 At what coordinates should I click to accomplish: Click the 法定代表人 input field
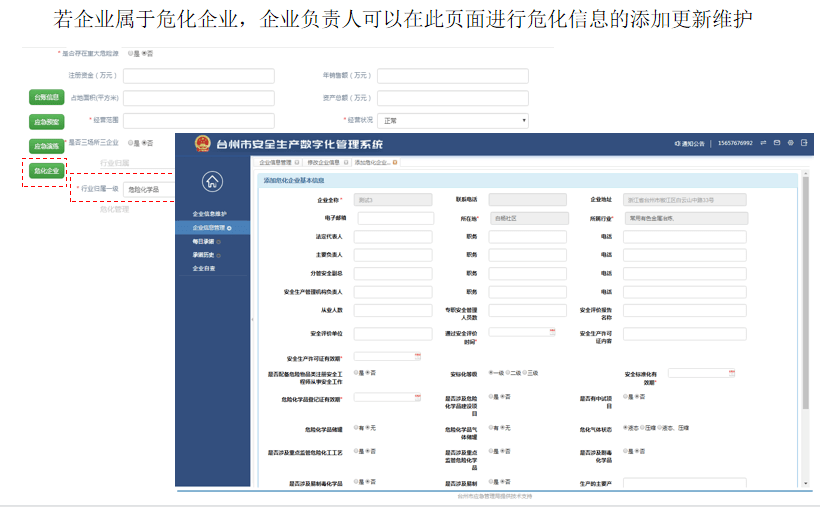[x=393, y=237]
